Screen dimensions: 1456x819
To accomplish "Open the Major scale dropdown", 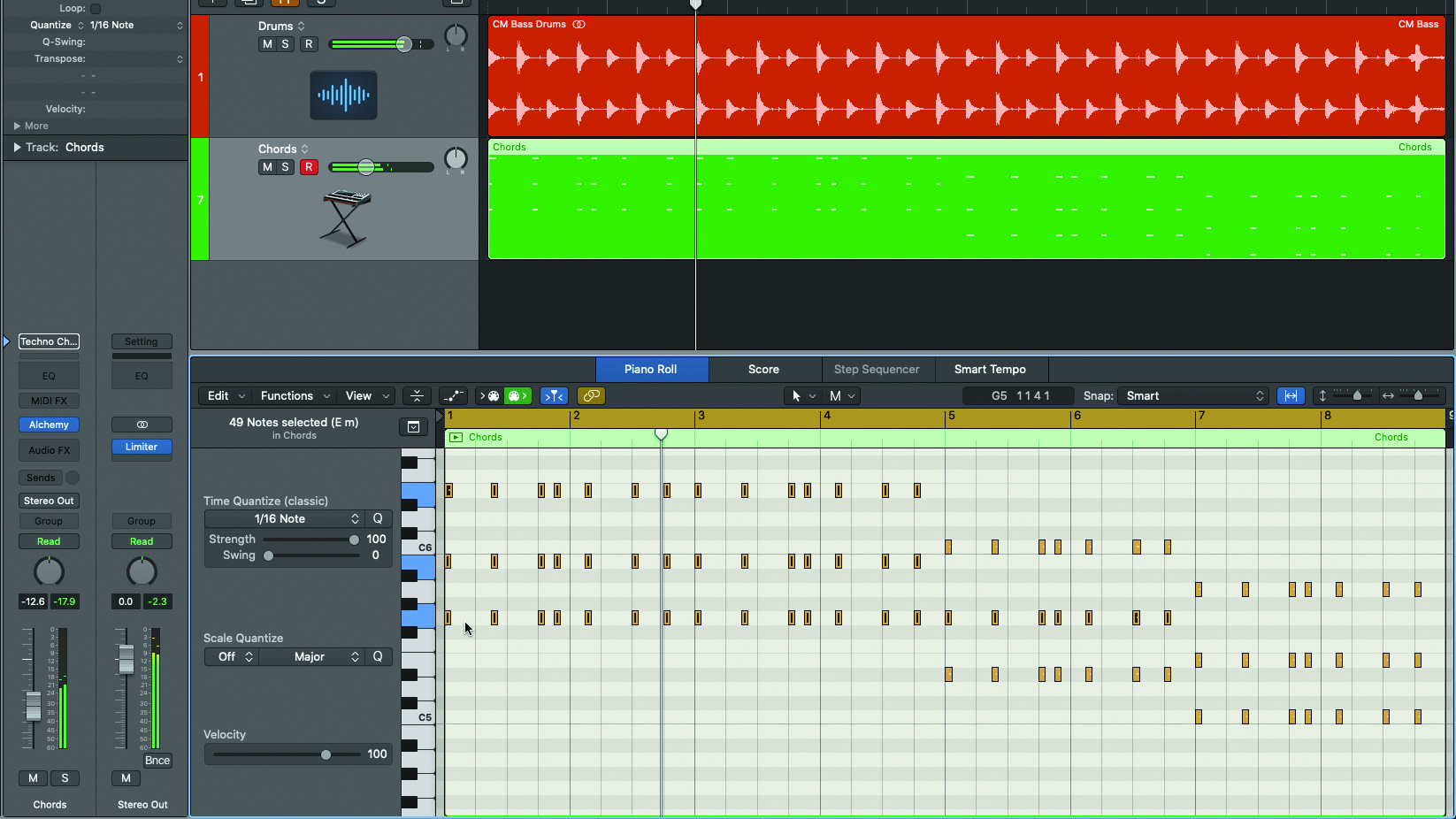I will click(x=312, y=657).
